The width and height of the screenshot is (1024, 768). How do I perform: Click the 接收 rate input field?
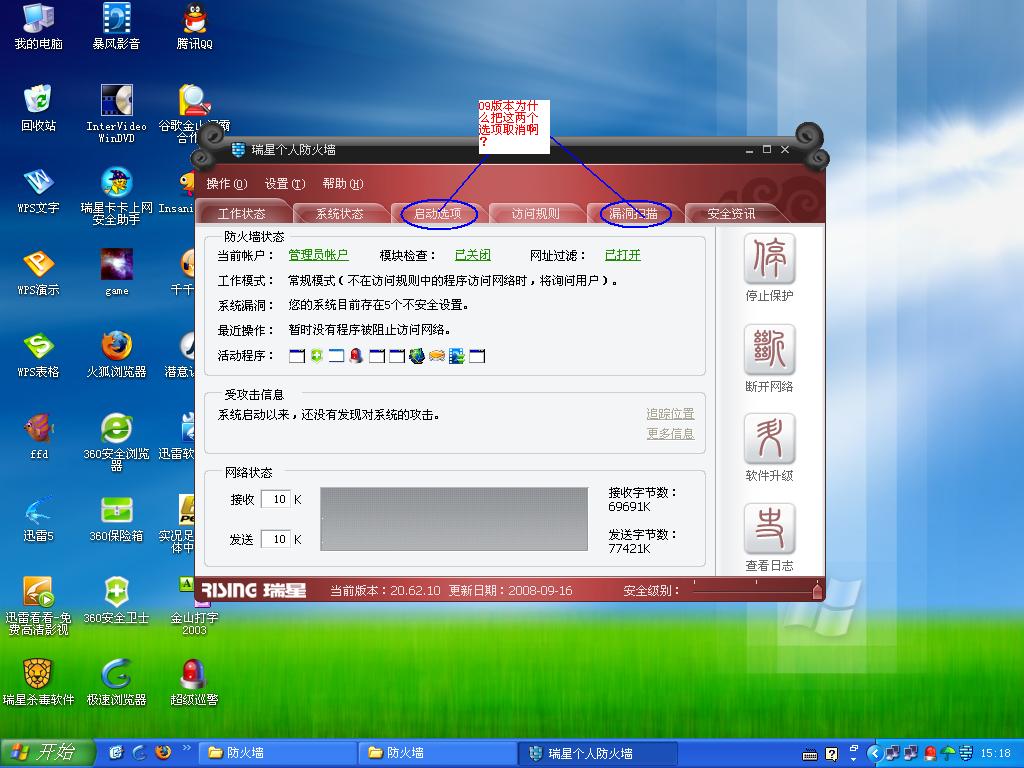276,500
